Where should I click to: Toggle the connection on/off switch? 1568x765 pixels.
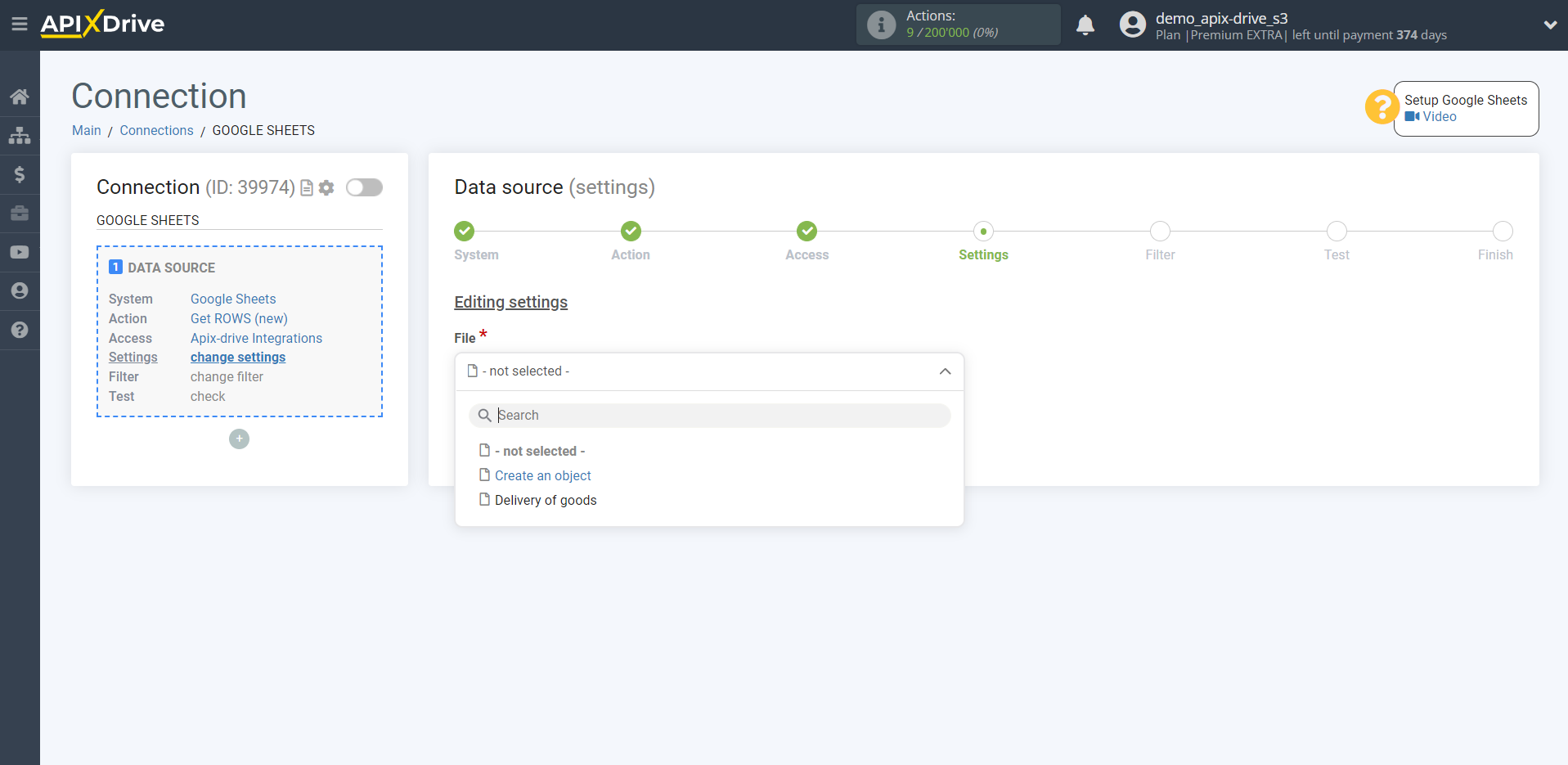364,187
